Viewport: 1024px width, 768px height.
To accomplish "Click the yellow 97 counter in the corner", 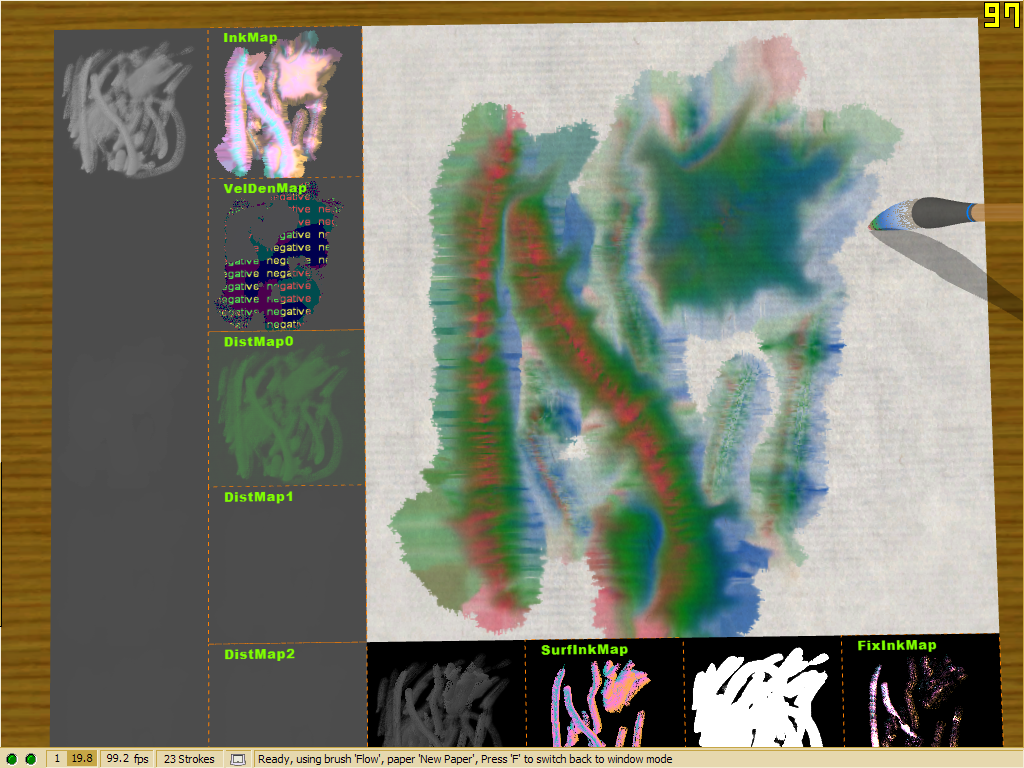I will [x=1002, y=15].
